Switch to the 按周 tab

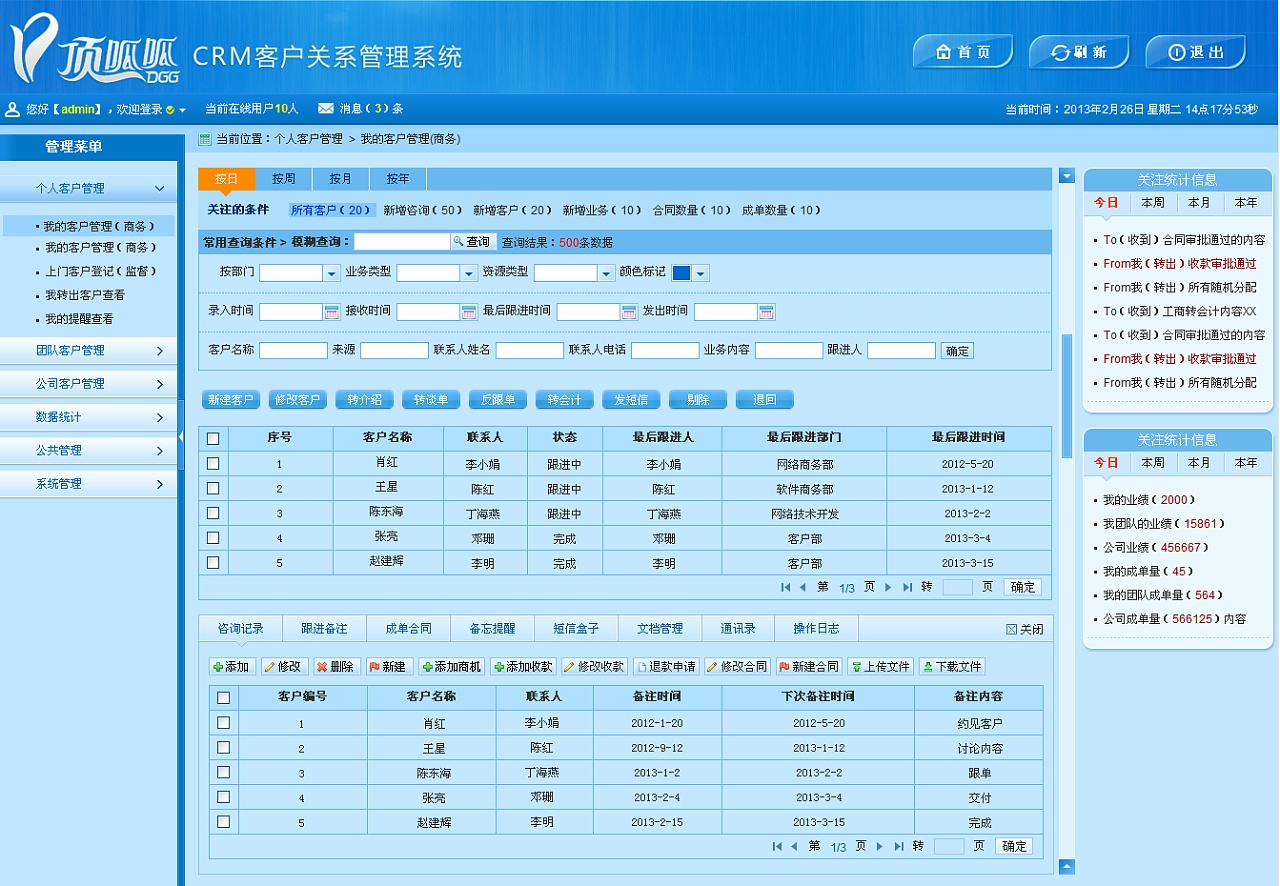283,178
